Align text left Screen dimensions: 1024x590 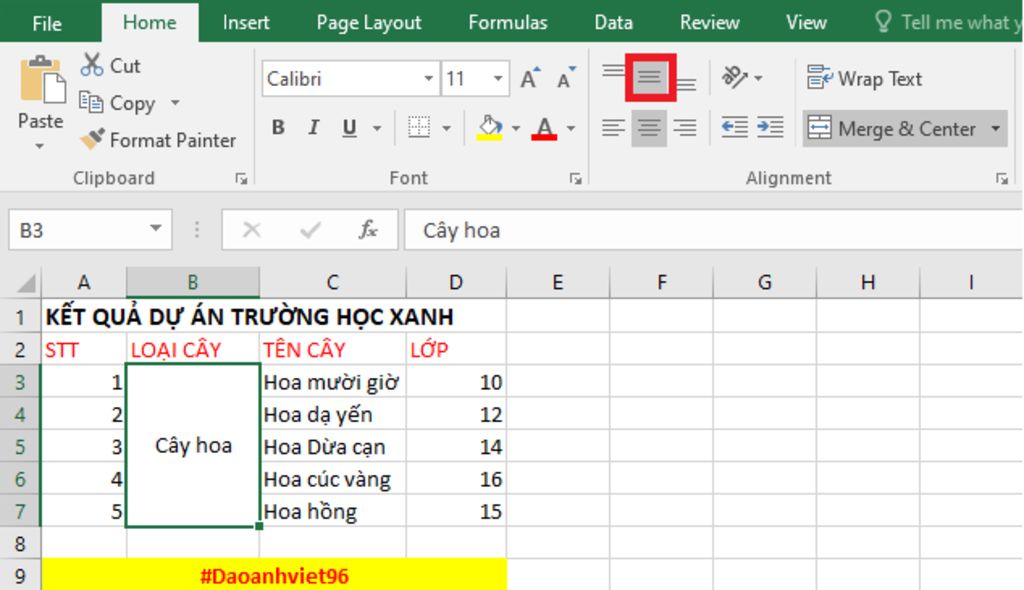(x=613, y=127)
